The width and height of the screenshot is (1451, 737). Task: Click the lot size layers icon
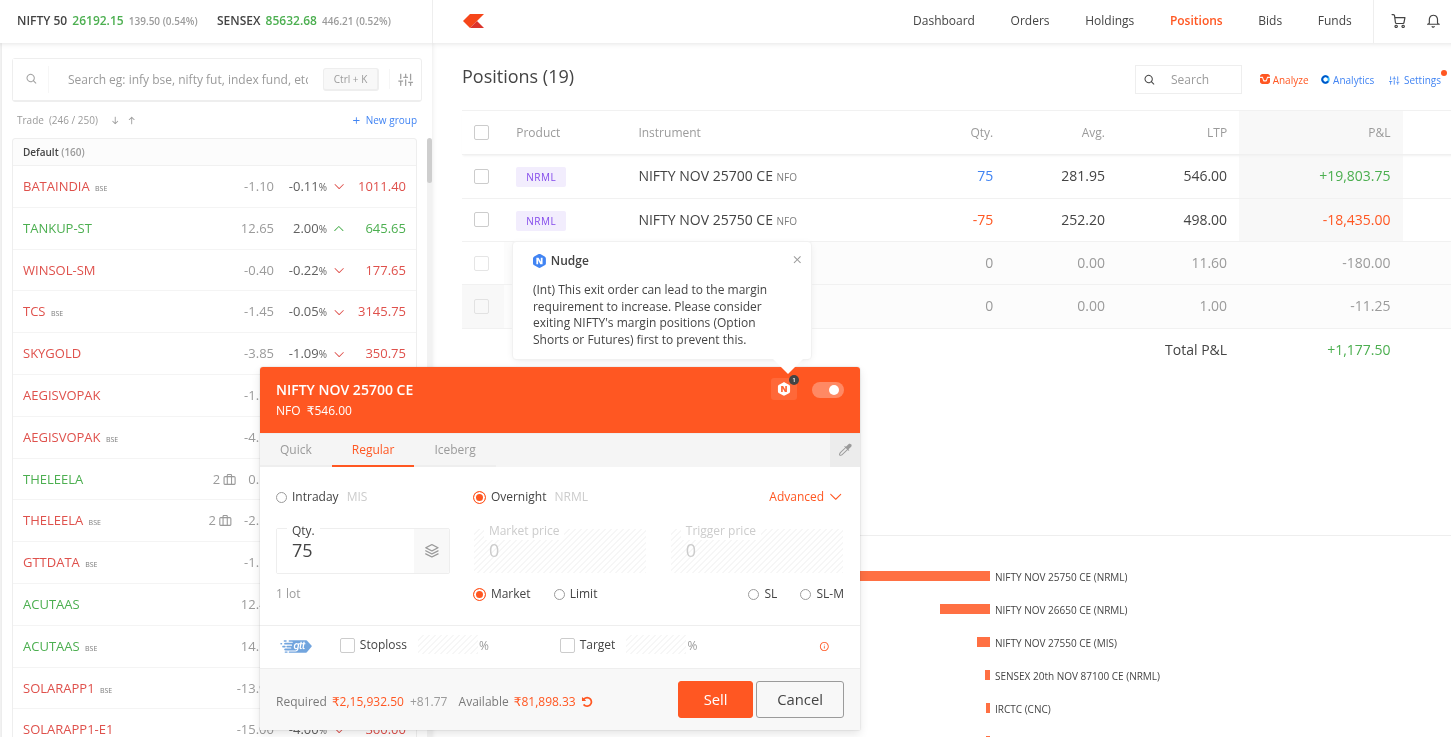(x=432, y=551)
